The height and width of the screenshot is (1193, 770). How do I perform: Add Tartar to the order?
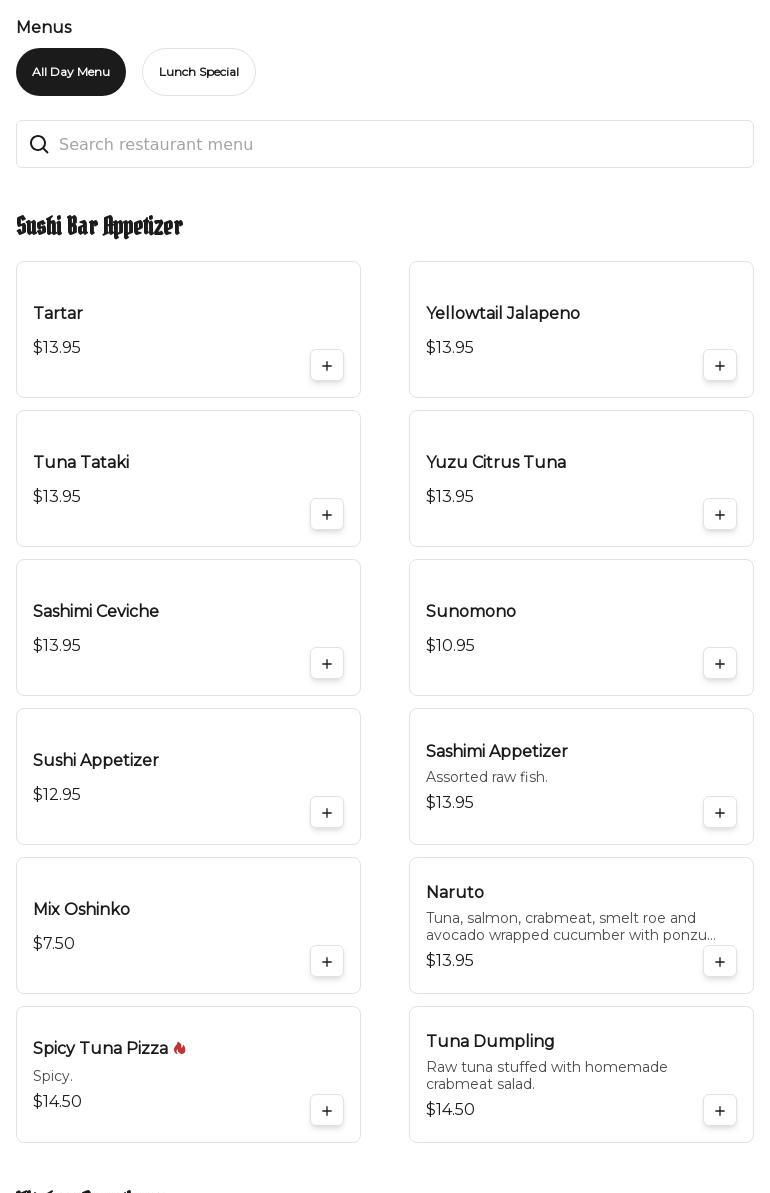pos(327,366)
